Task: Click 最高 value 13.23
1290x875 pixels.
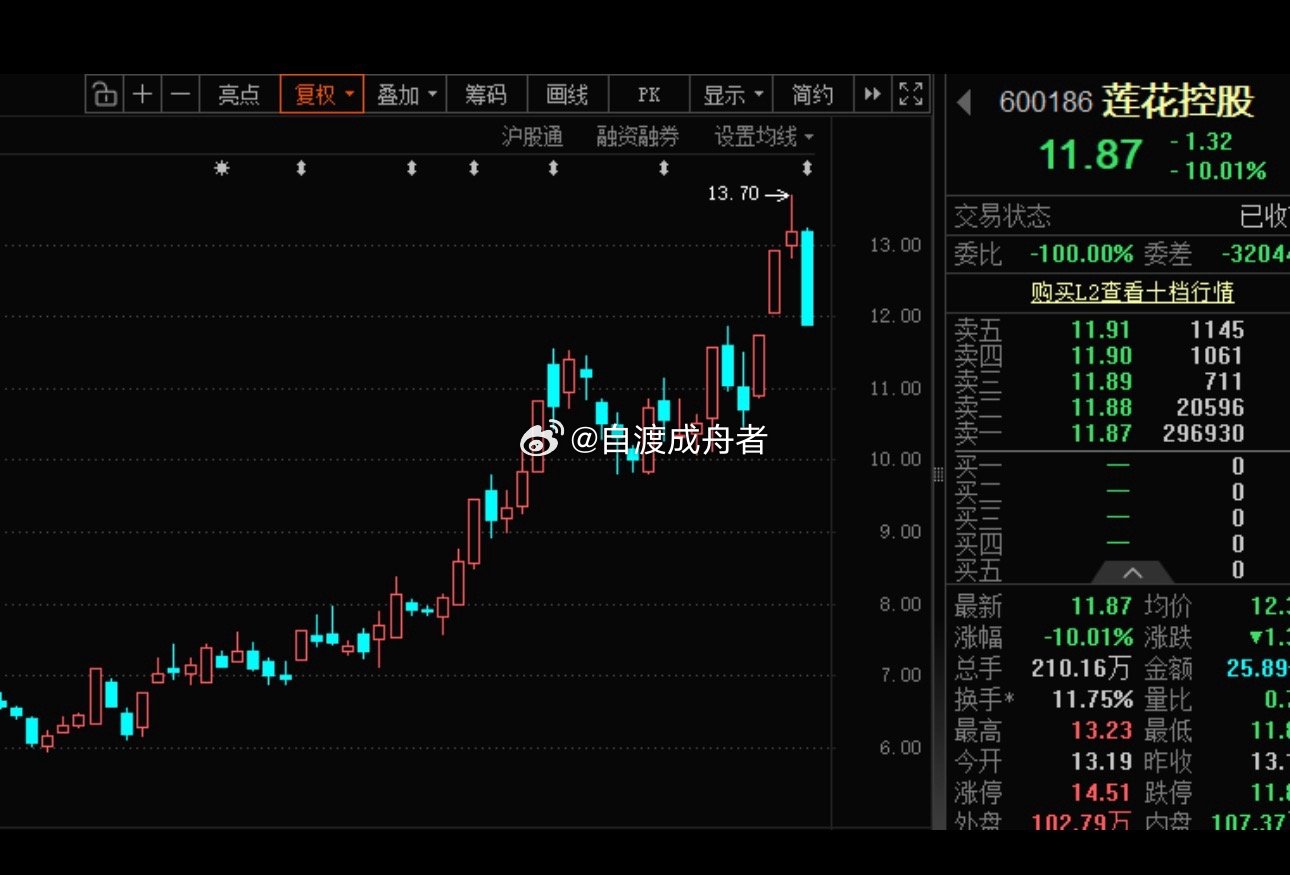Action: coord(1102,731)
